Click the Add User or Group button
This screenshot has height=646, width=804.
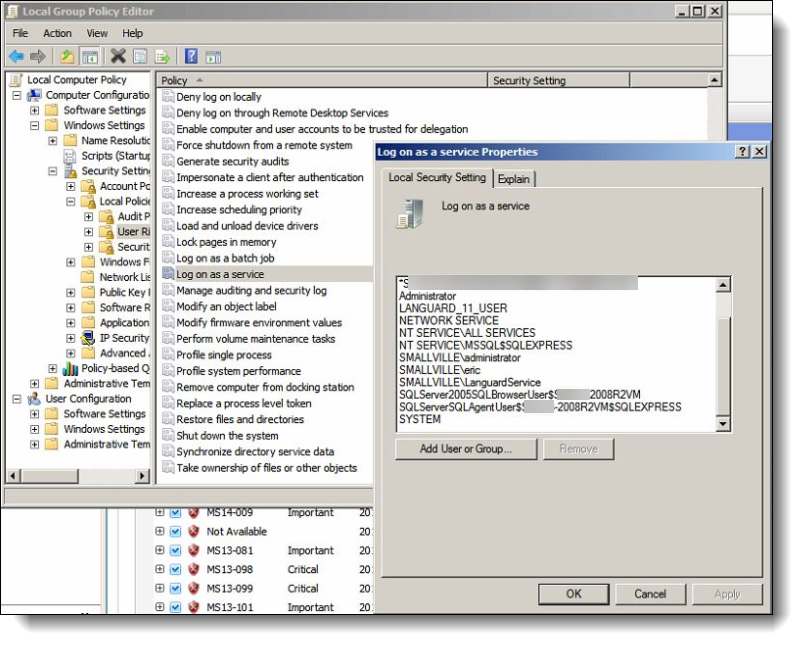click(465, 449)
